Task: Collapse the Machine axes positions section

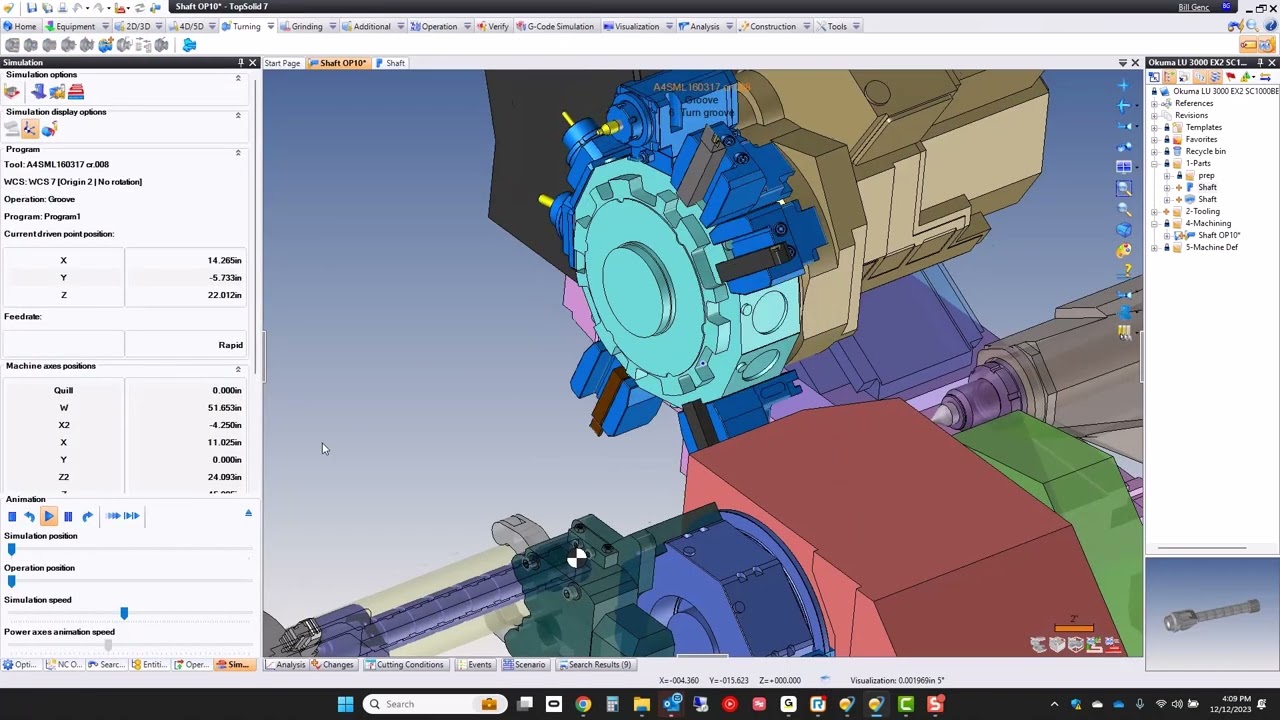Action: pyautogui.click(x=238, y=369)
